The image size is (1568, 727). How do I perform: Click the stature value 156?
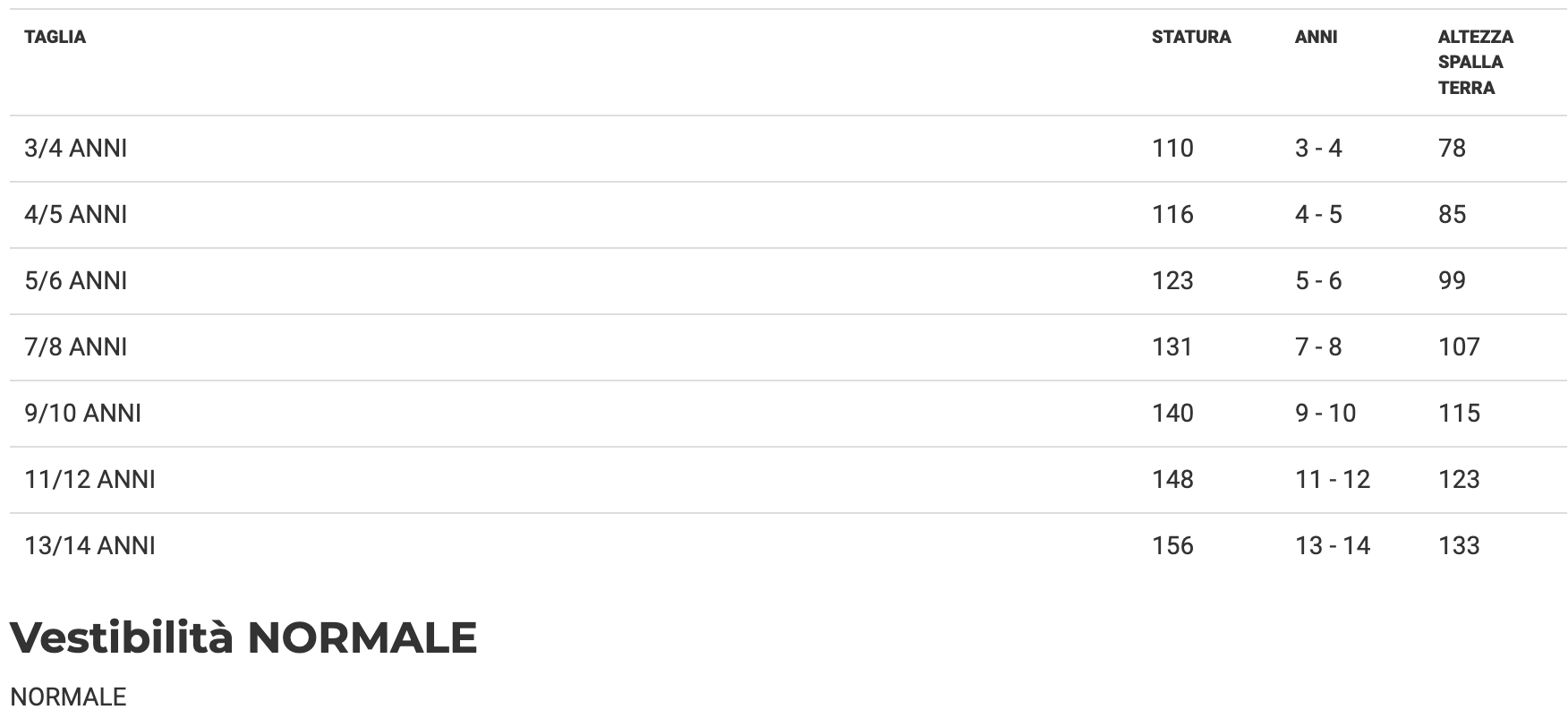[x=1172, y=546]
